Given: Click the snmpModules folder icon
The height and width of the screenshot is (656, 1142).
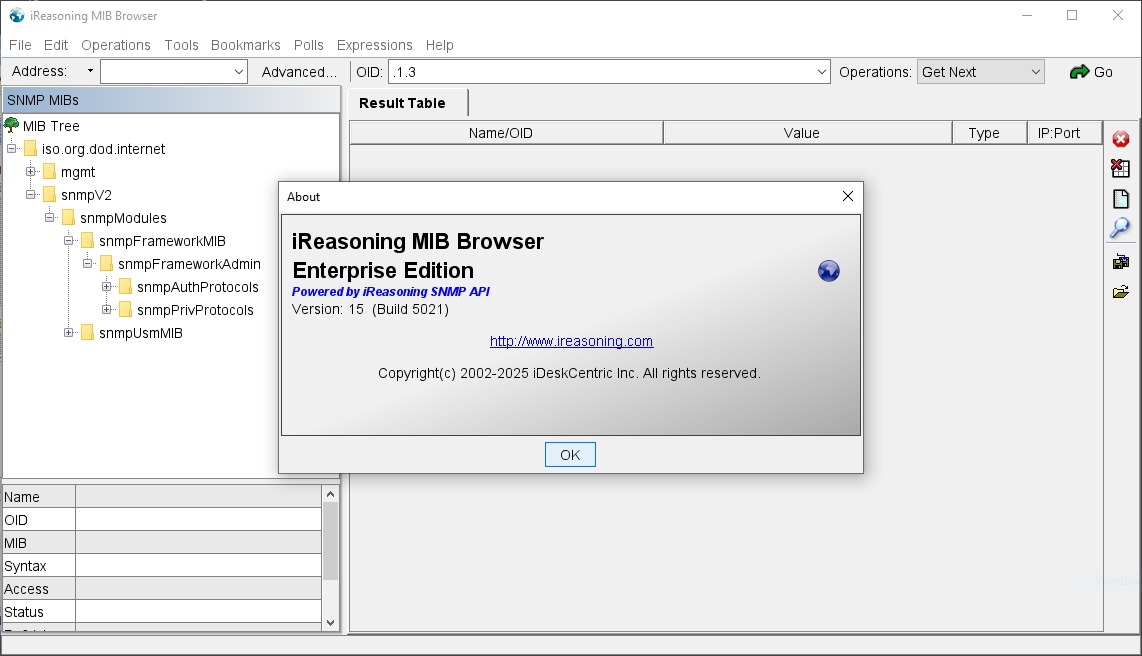Looking at the screenshot, I should 68,218.
